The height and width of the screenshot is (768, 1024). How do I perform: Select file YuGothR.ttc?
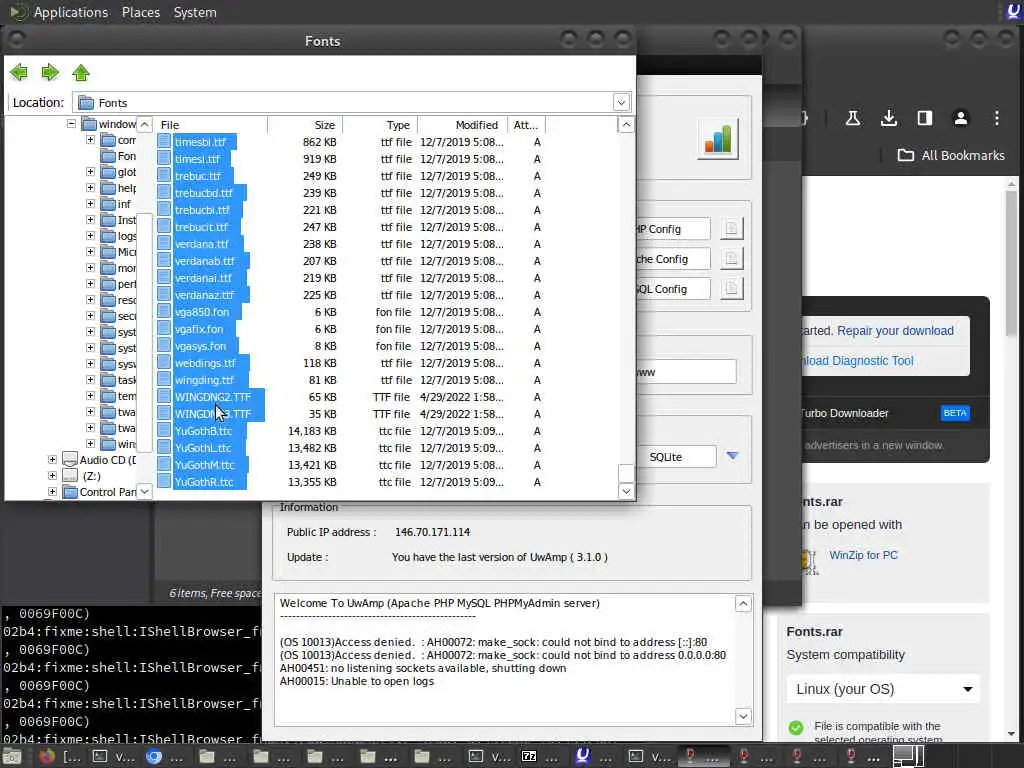(x=204, y=481)
